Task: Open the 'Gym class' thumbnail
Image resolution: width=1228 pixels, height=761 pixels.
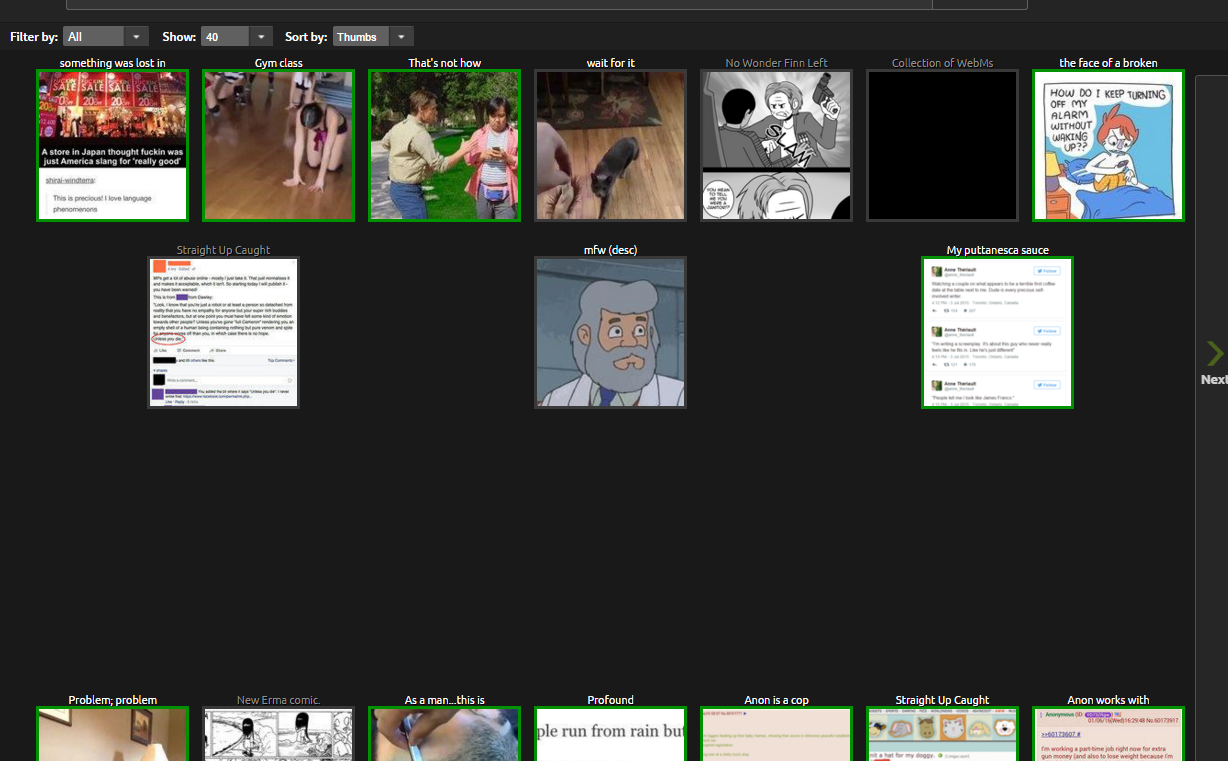Action: pyautogui.click(x=278, y=145)
